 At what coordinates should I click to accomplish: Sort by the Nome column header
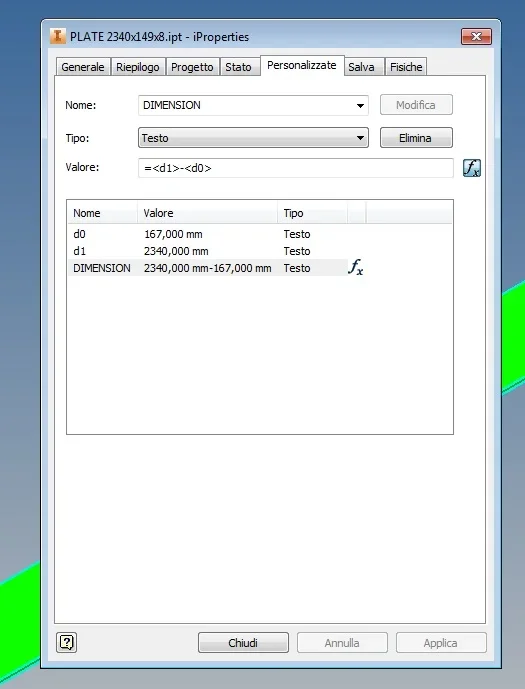(x=103, y=213)
